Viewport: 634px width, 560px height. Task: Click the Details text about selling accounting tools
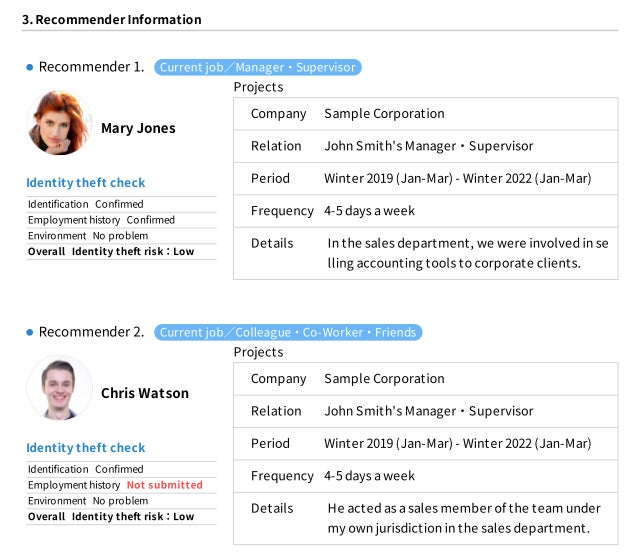[x=467, y=253]
